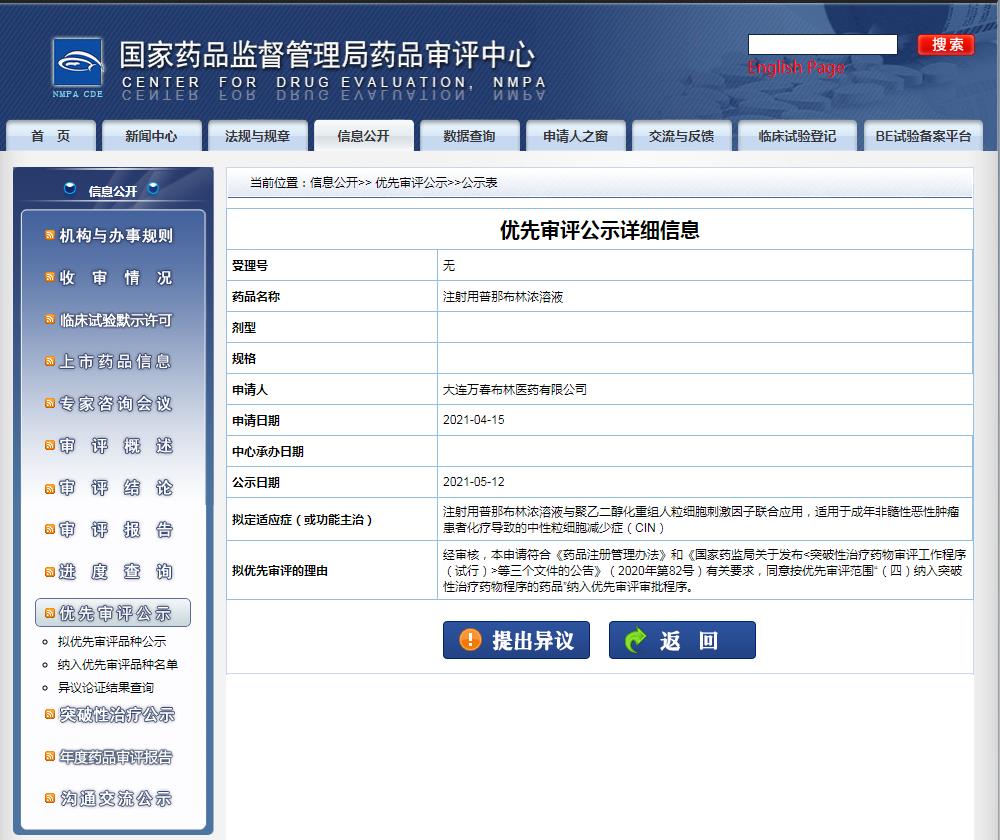Viewport: 1000px width, 840px height.
Task: Click the RSS icon beside 机构与办事规则
Action: [50, 236]
